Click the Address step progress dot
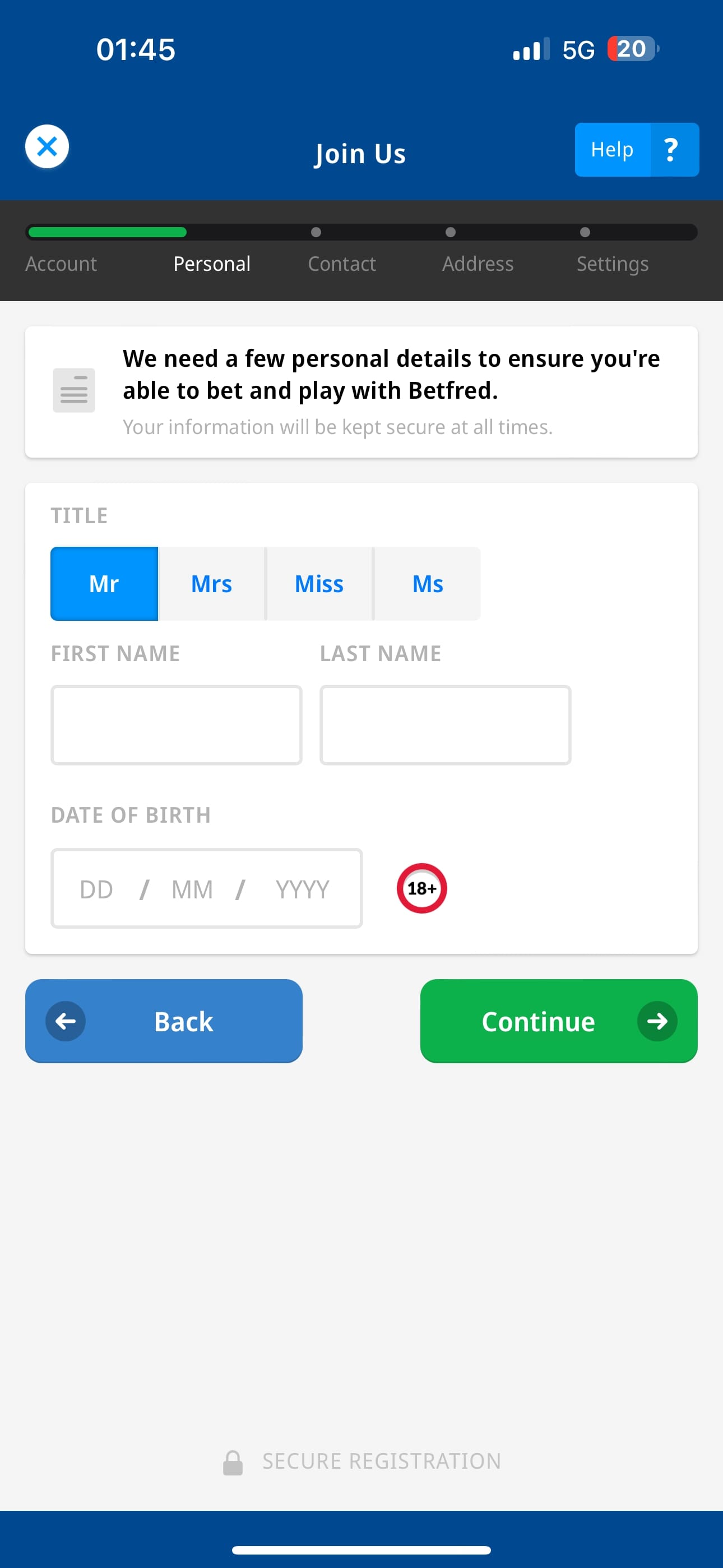This screenshot has height=1568, width=723. 451,232
